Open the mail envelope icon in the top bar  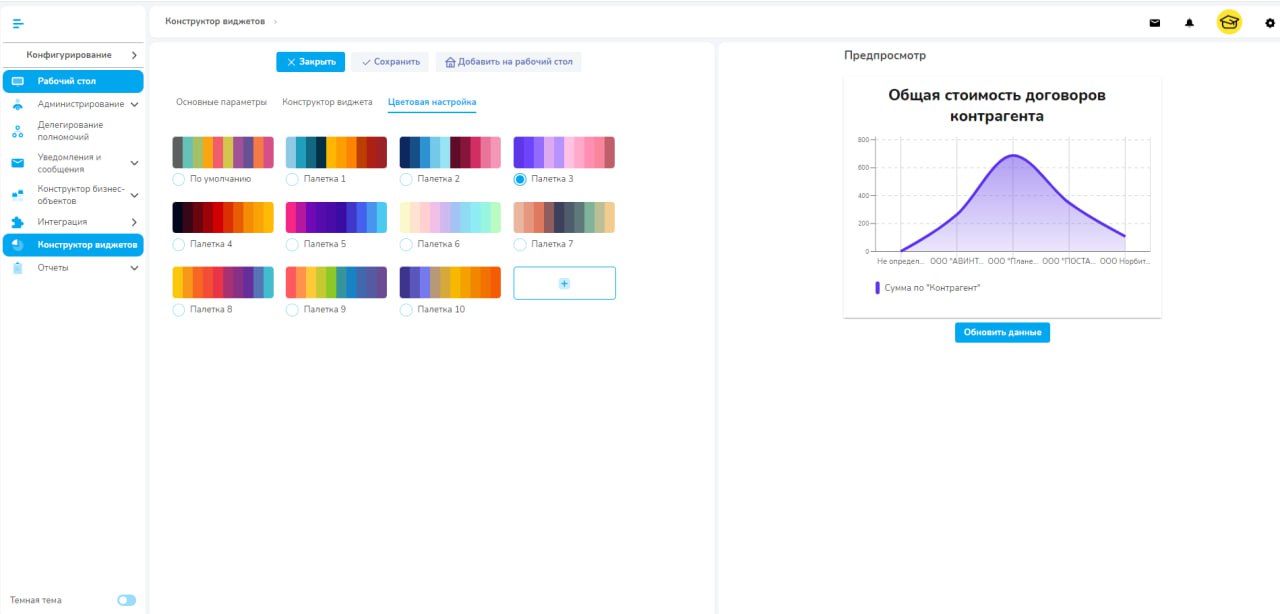click(1155, 23)
